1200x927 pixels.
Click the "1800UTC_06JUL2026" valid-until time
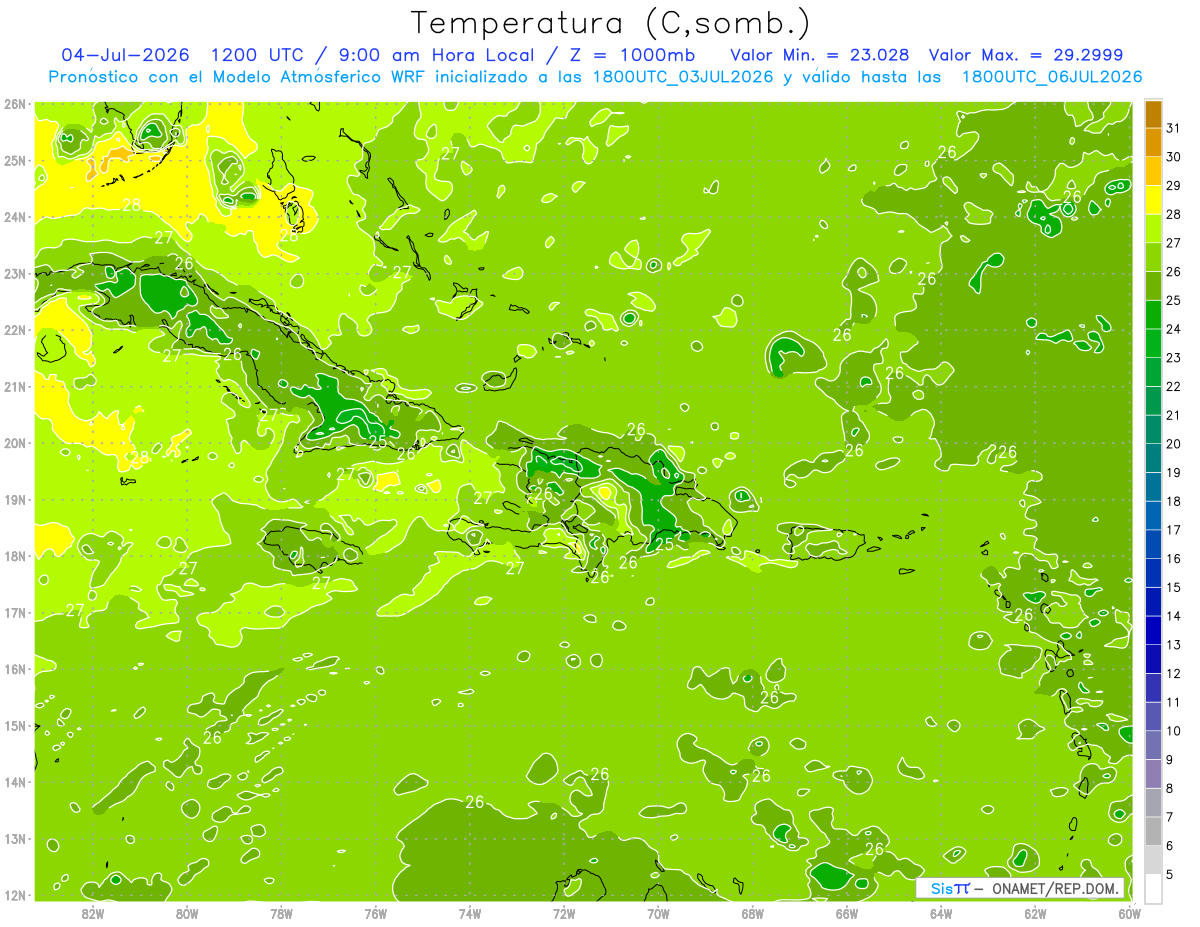click(x=1051, y=77)
